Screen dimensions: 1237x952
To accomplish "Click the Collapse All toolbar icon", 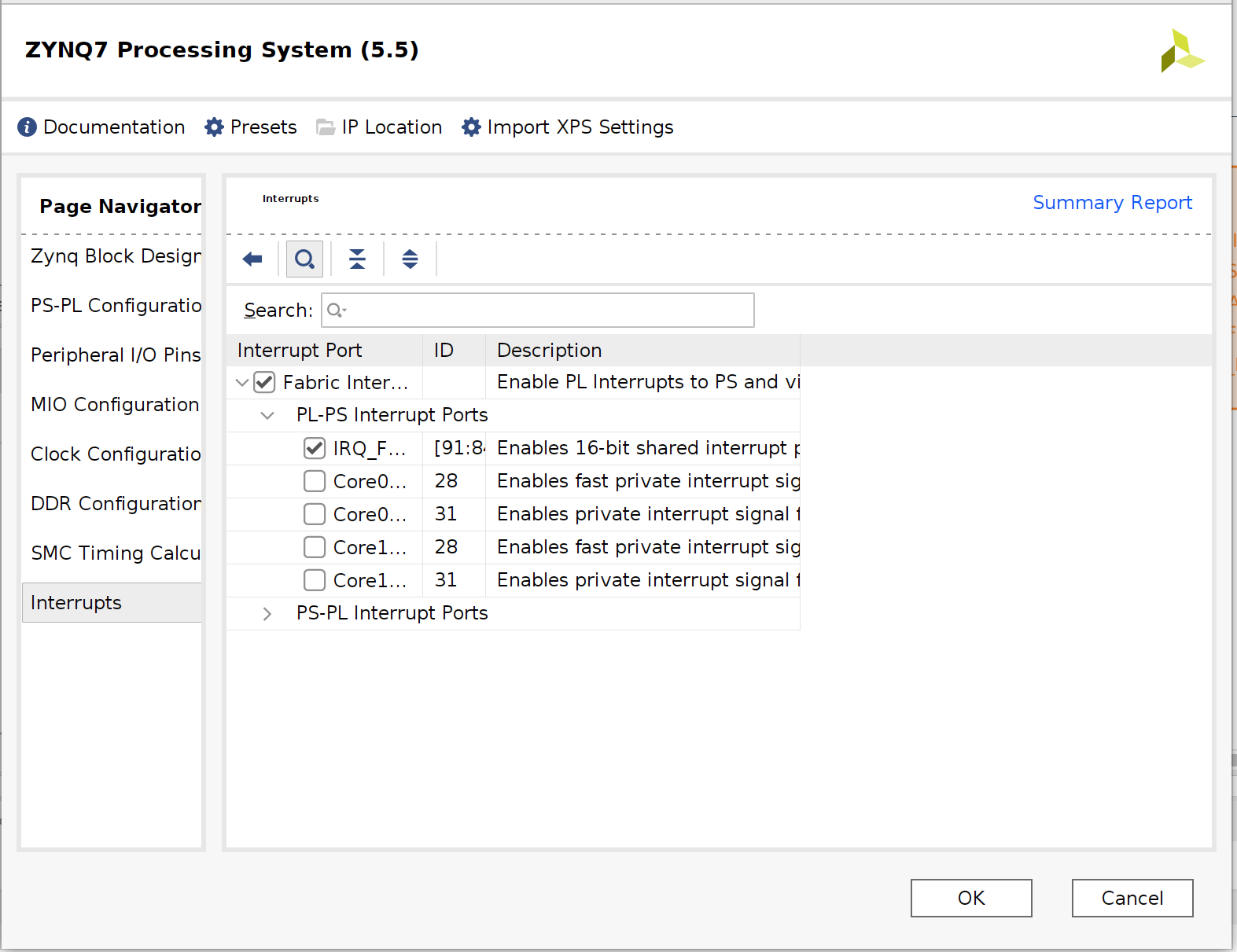I will [x=357, y=259].
